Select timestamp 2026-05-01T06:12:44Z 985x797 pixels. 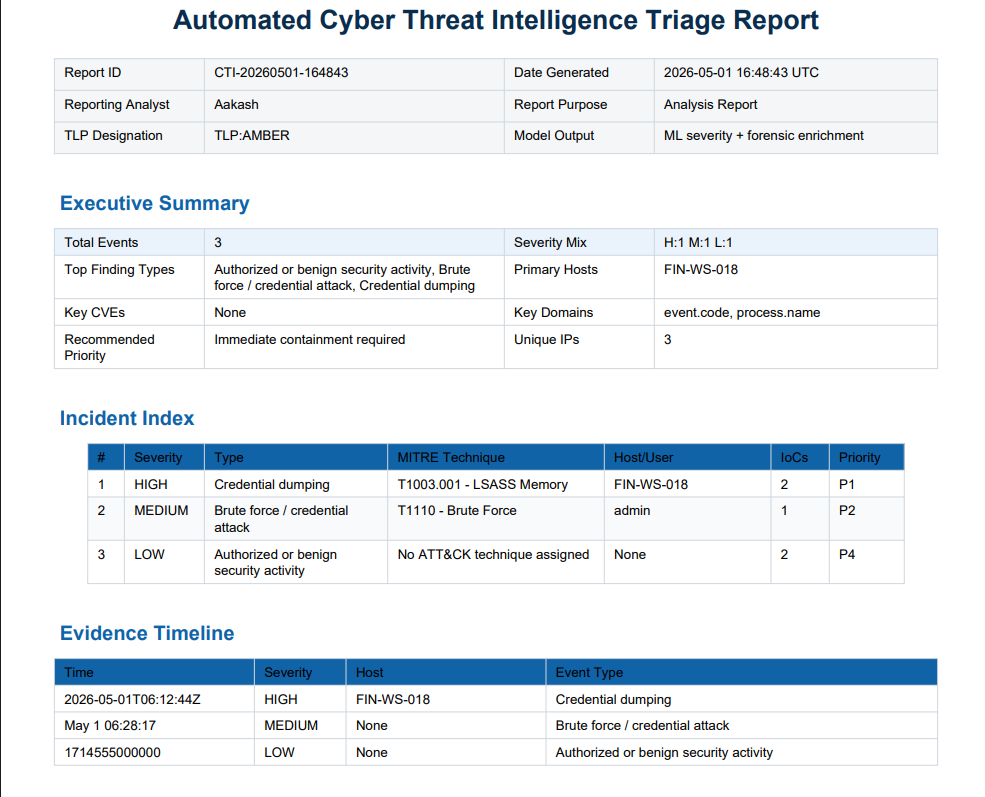click(132, 700)
